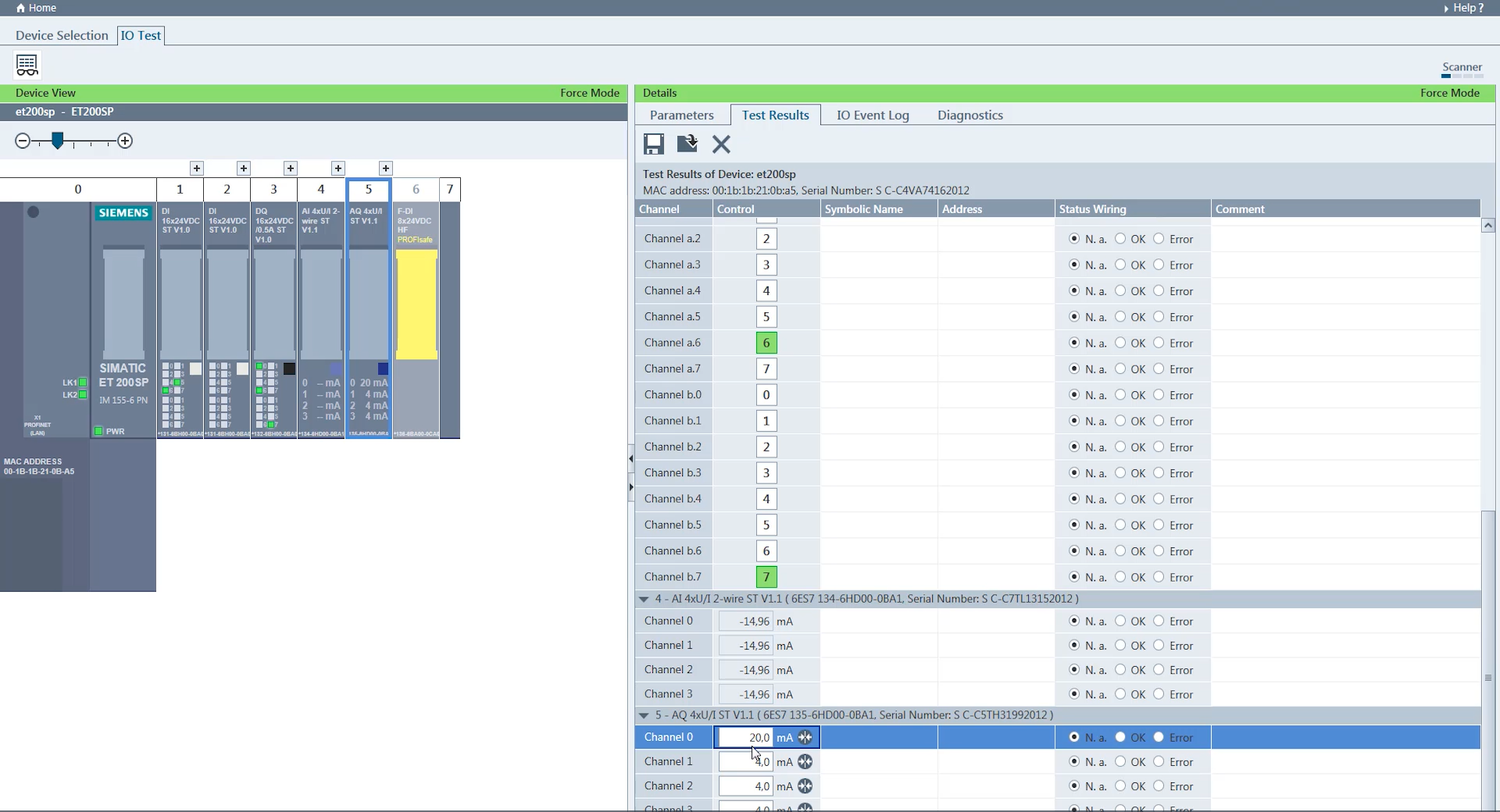Open the Help menu link
Image resolution: width=1500 pixels, height=812 pixels.
(x=1464, y=8)
